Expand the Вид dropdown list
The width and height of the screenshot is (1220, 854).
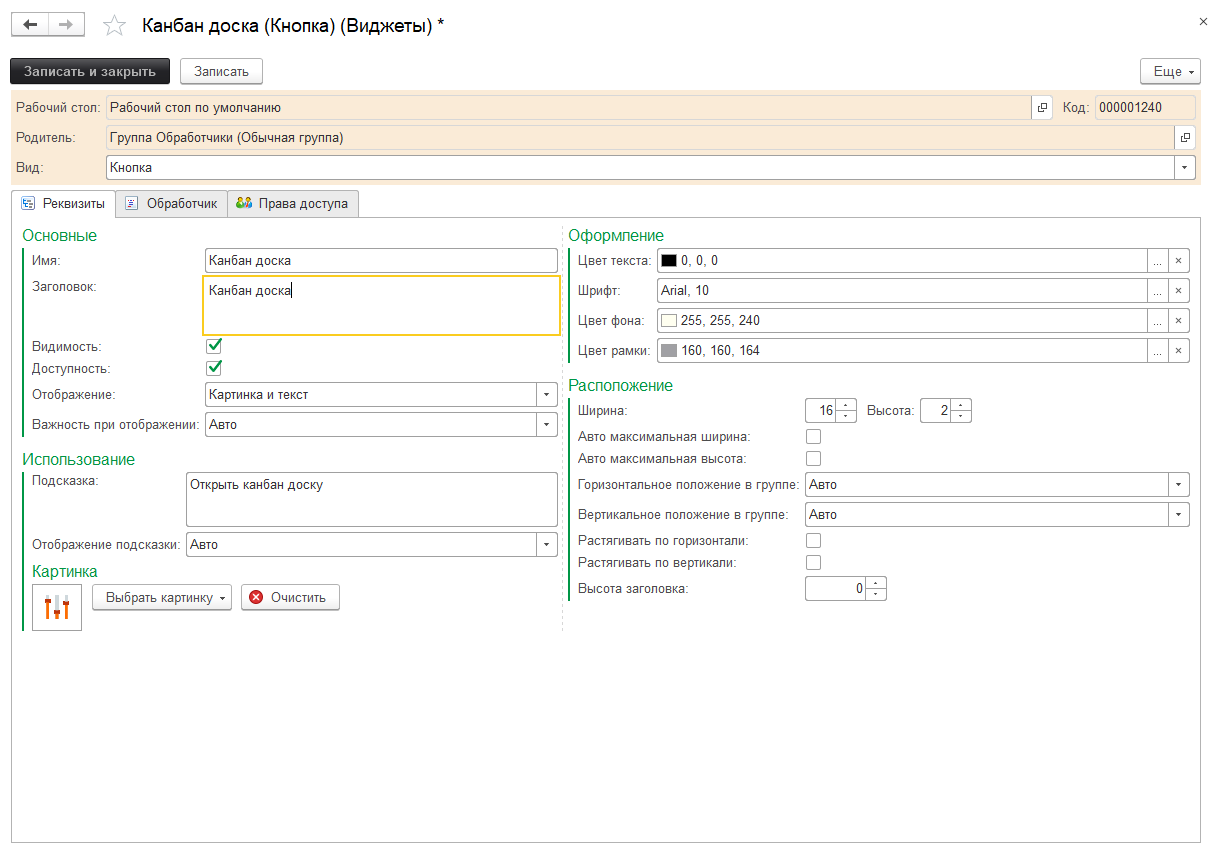click(x=1185, y=168)
